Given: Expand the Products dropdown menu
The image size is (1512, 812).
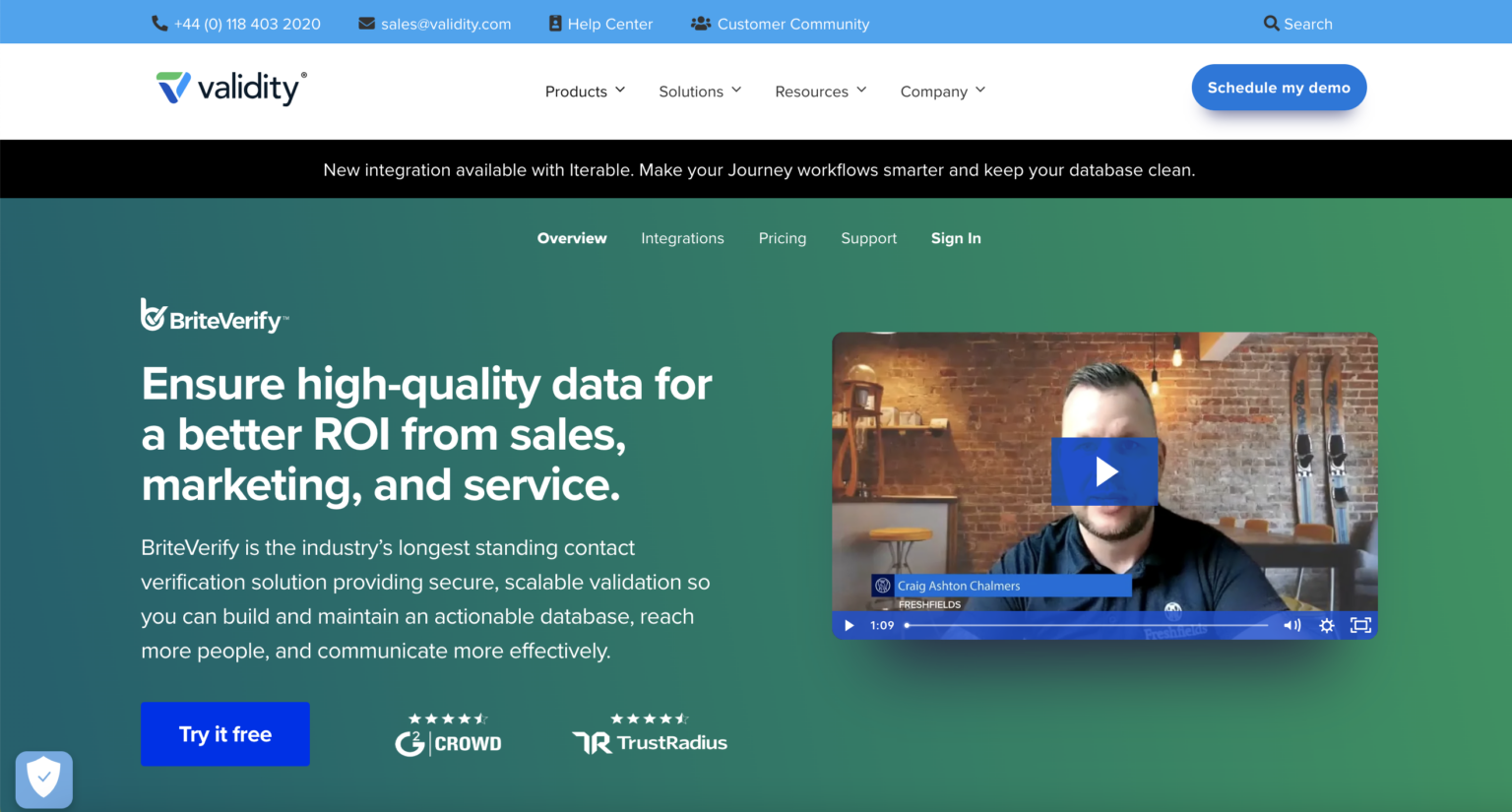Looking at the screenshot, I should click(x=585, y=92).
